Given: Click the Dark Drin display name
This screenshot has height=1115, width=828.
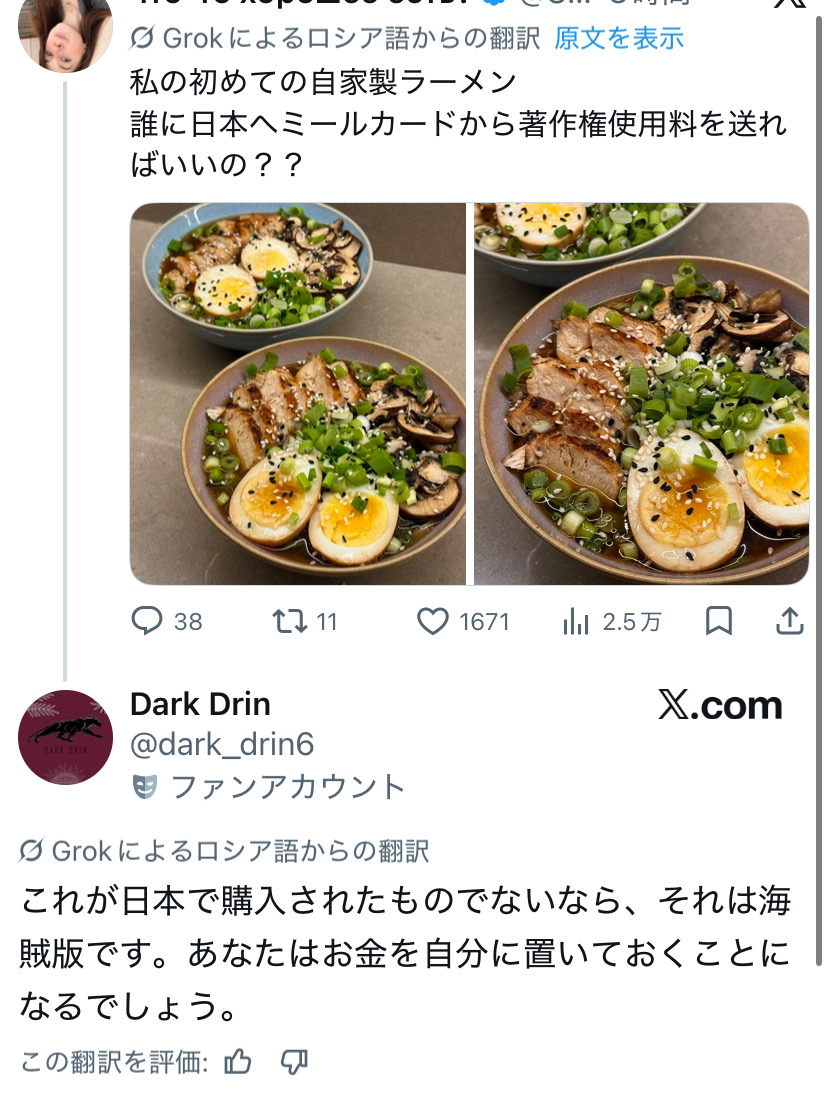Looking at the screenshot, I should 200,704.
